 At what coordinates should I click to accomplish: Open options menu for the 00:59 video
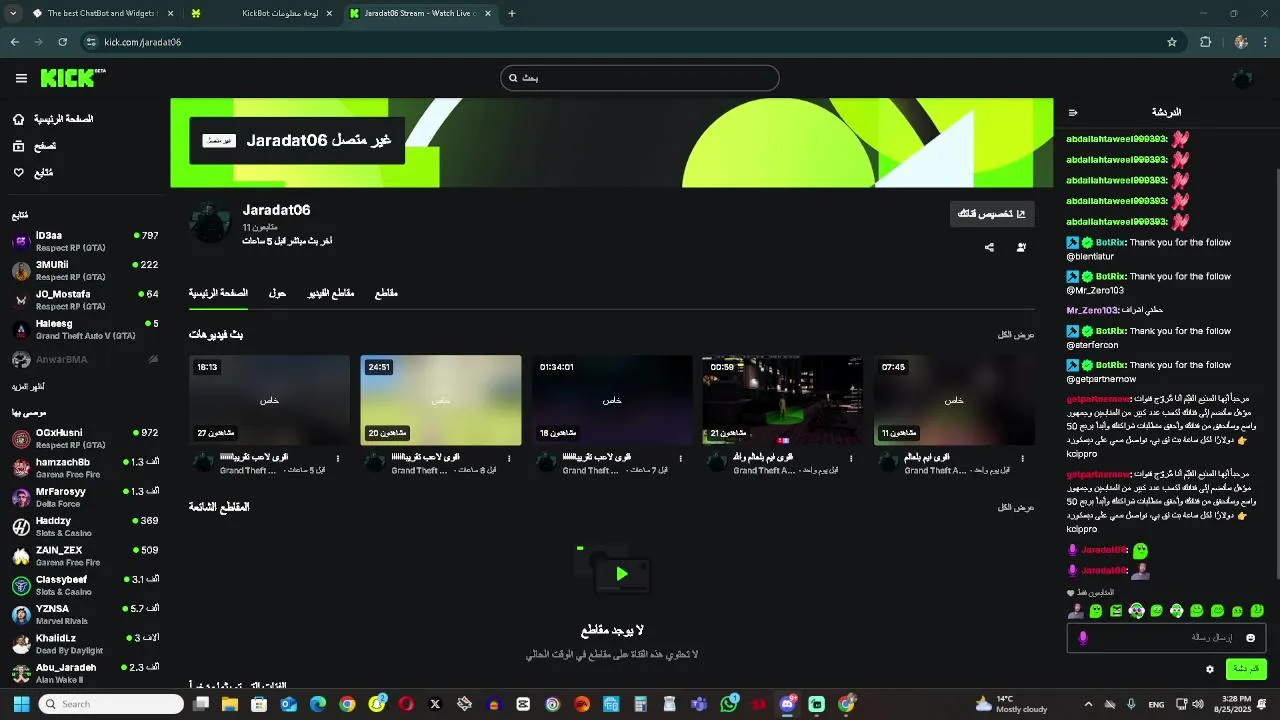pos(851,458)
